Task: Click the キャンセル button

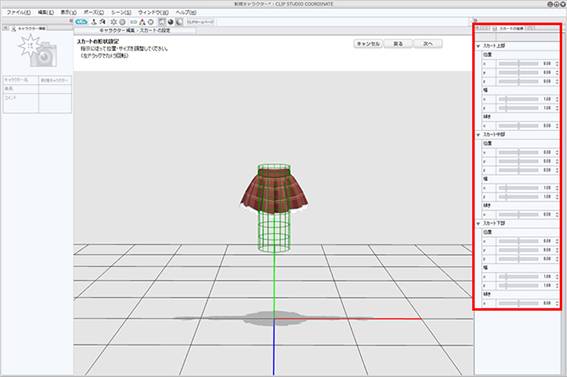Action: pos(368,44)
